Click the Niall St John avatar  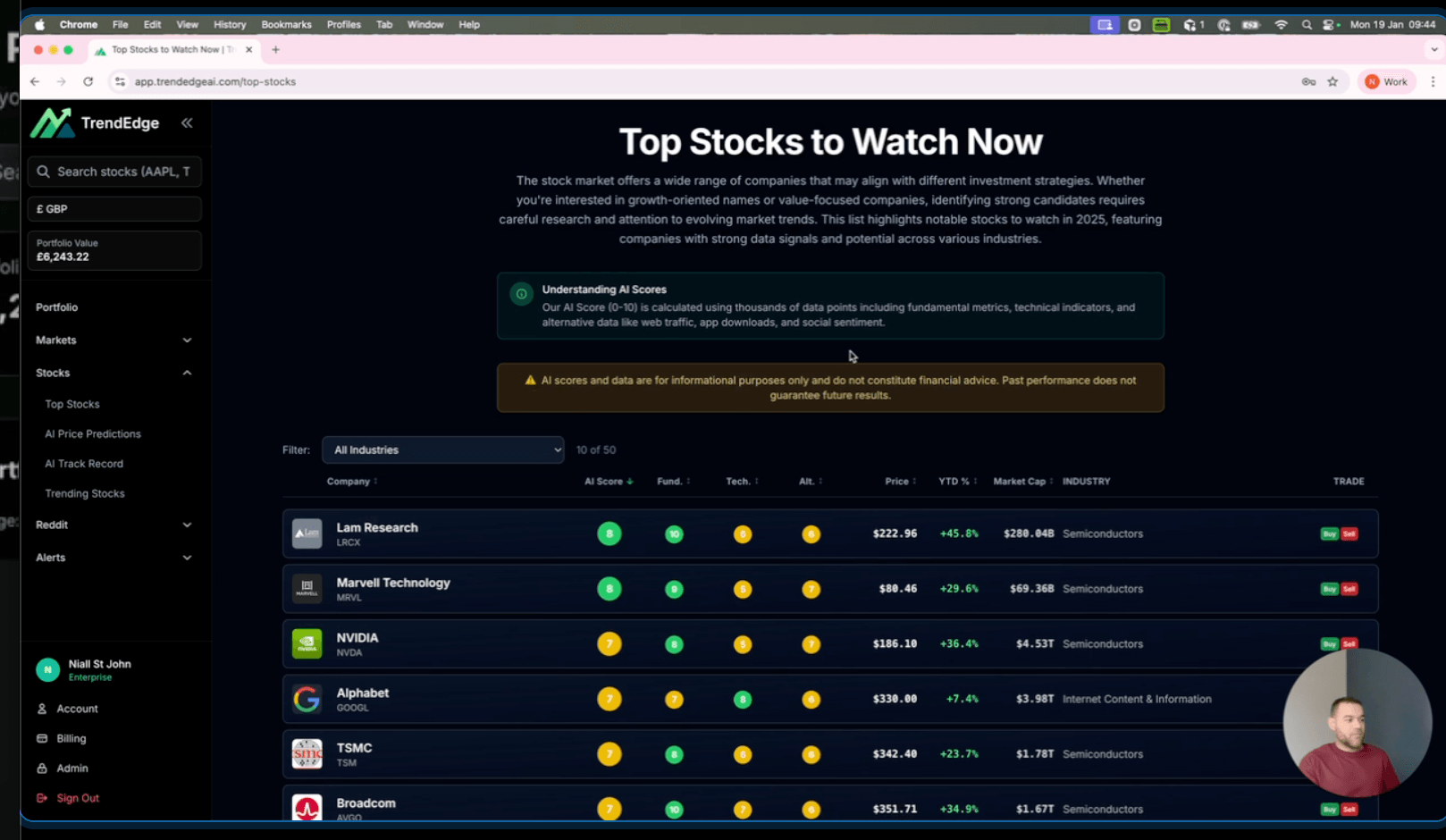[x=47, y=669]
